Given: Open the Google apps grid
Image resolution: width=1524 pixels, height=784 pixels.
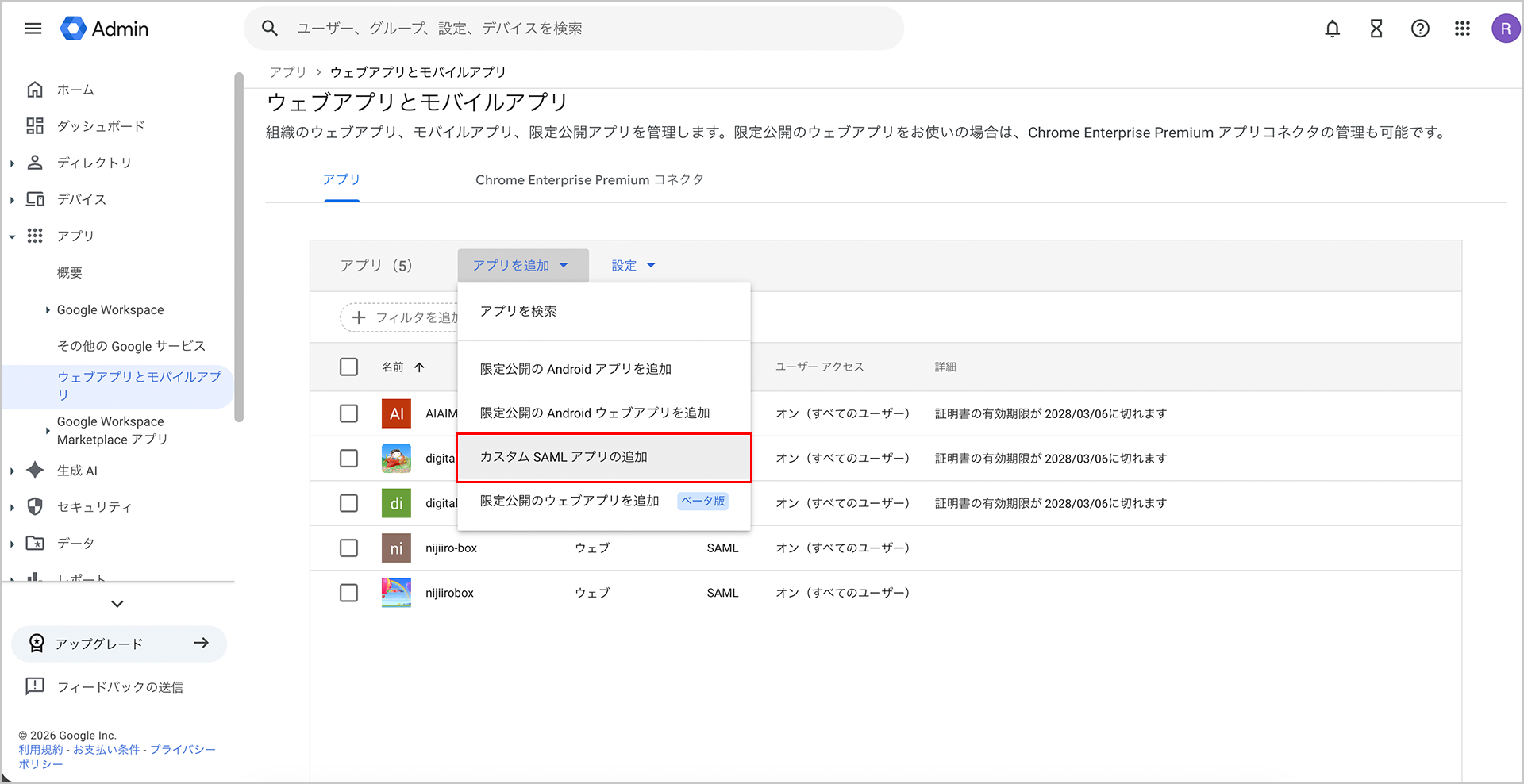Looking at the screenshot, I should click(x=1462, y=29).
